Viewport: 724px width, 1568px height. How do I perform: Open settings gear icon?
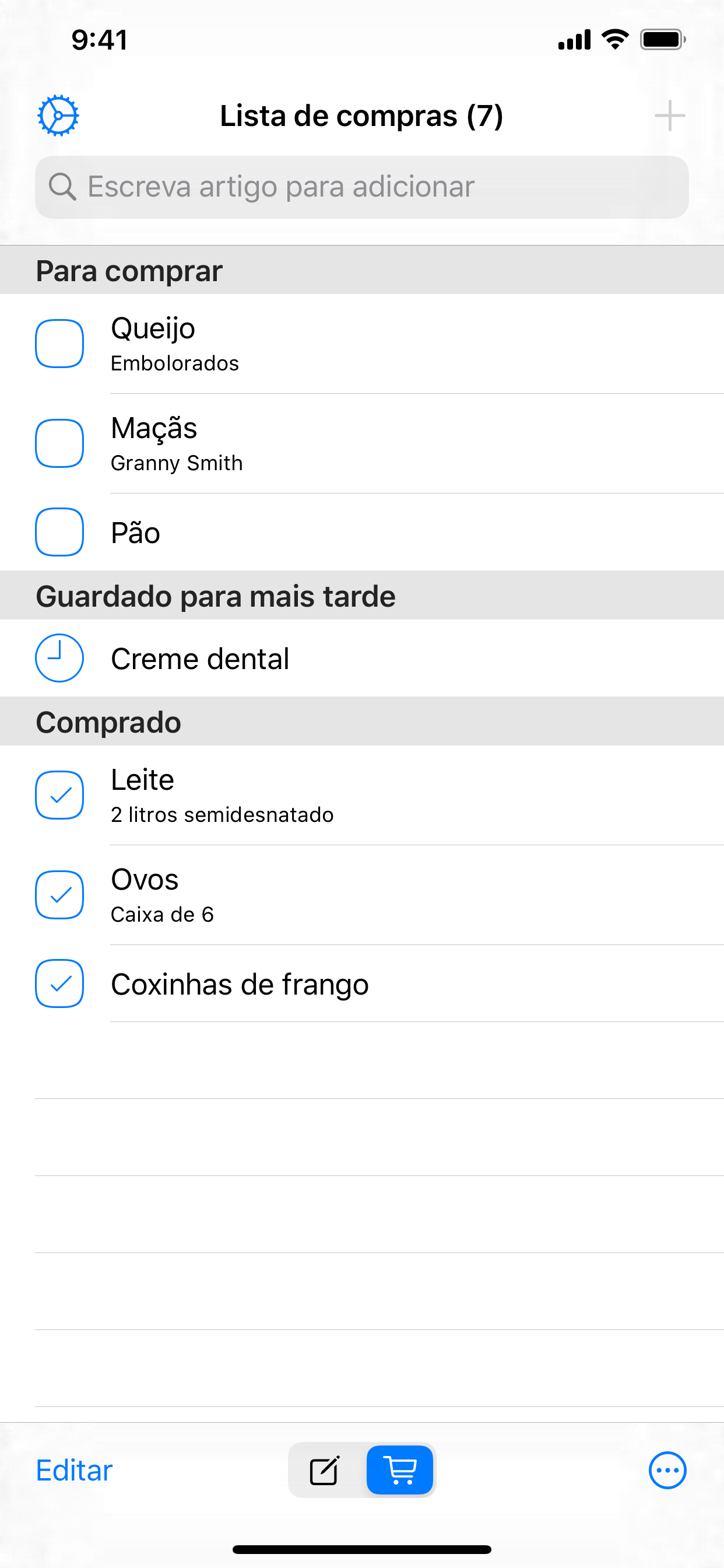tap(58, 115)
